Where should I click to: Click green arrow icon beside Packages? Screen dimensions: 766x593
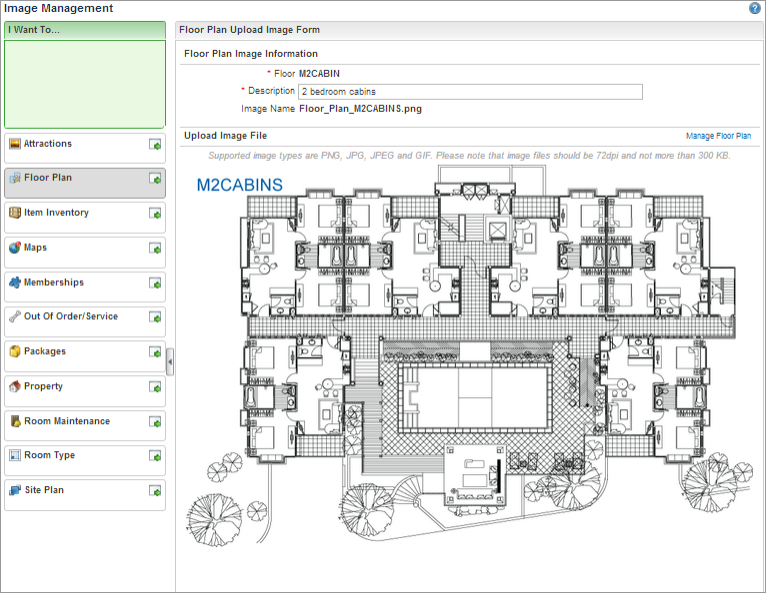point(155,352)
